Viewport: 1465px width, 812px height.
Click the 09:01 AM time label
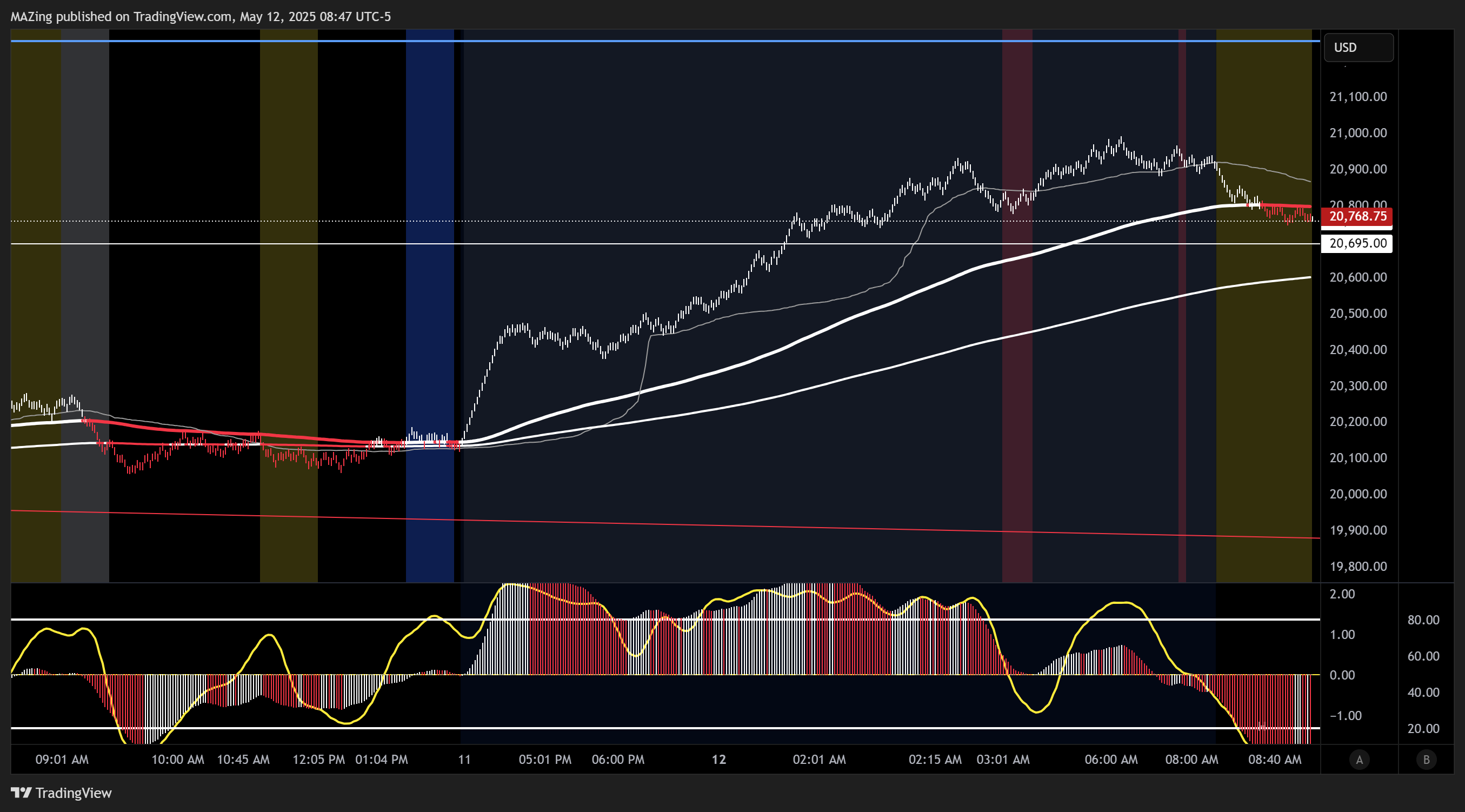62,760
